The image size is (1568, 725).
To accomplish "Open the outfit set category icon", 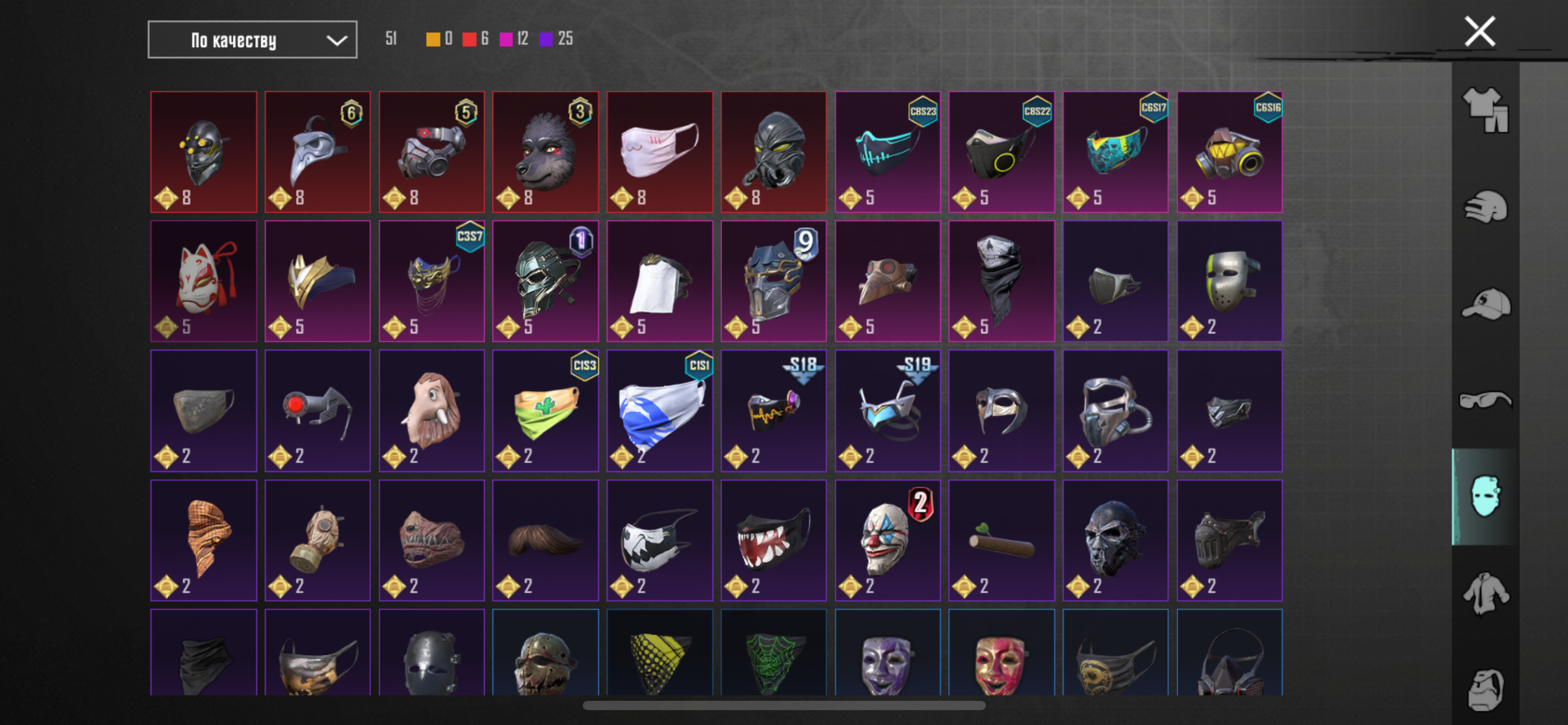I will (1486, 109).
